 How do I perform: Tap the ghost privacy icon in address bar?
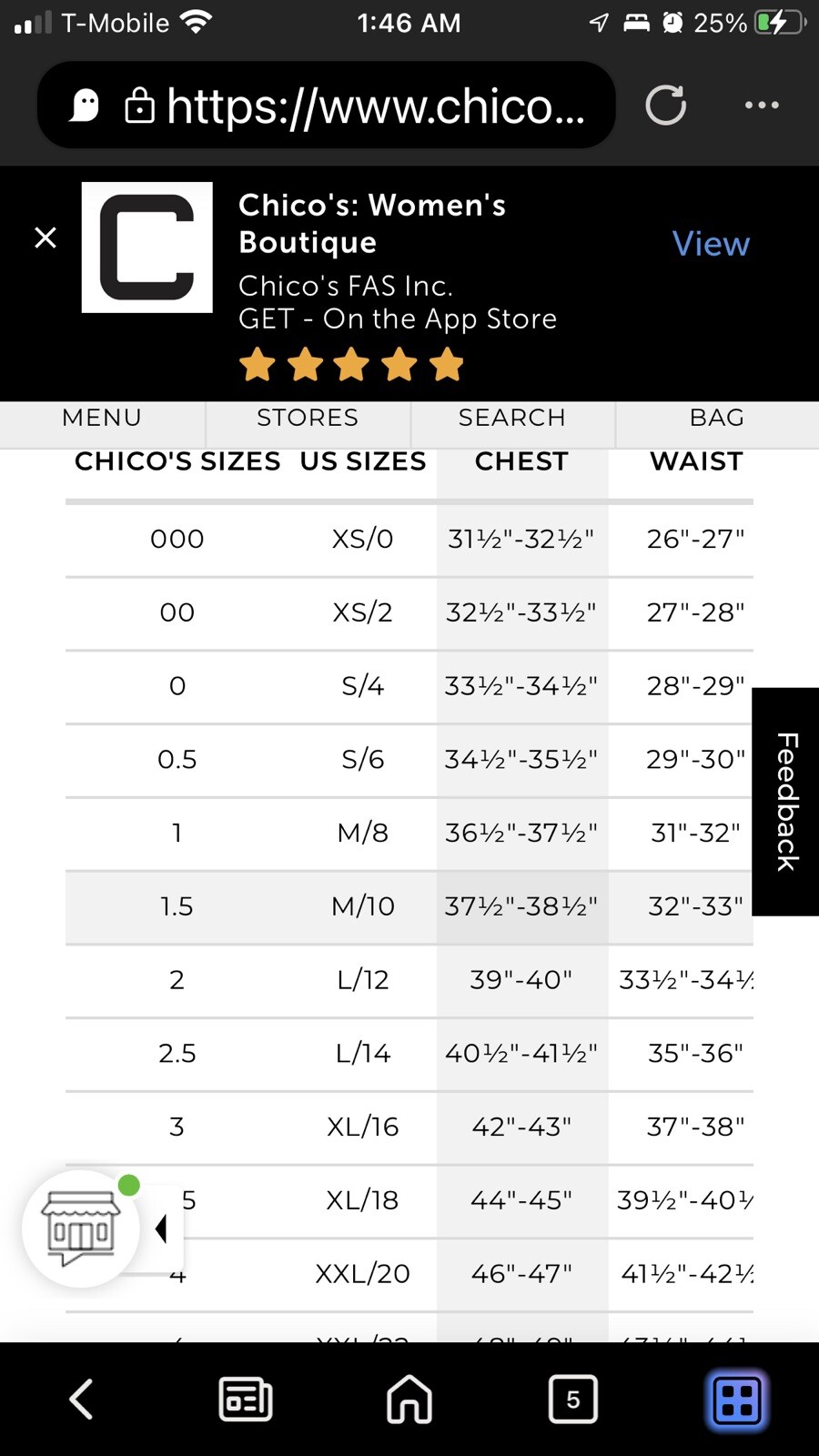click(x=85, y=106)
